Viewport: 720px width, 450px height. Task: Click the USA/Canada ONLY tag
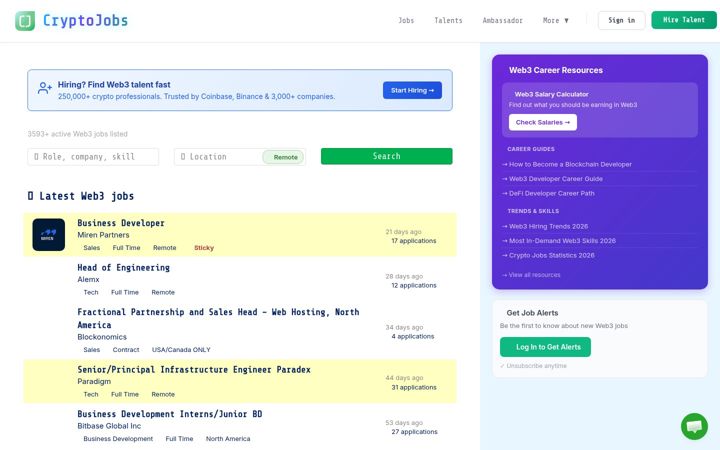click(181, 350)
